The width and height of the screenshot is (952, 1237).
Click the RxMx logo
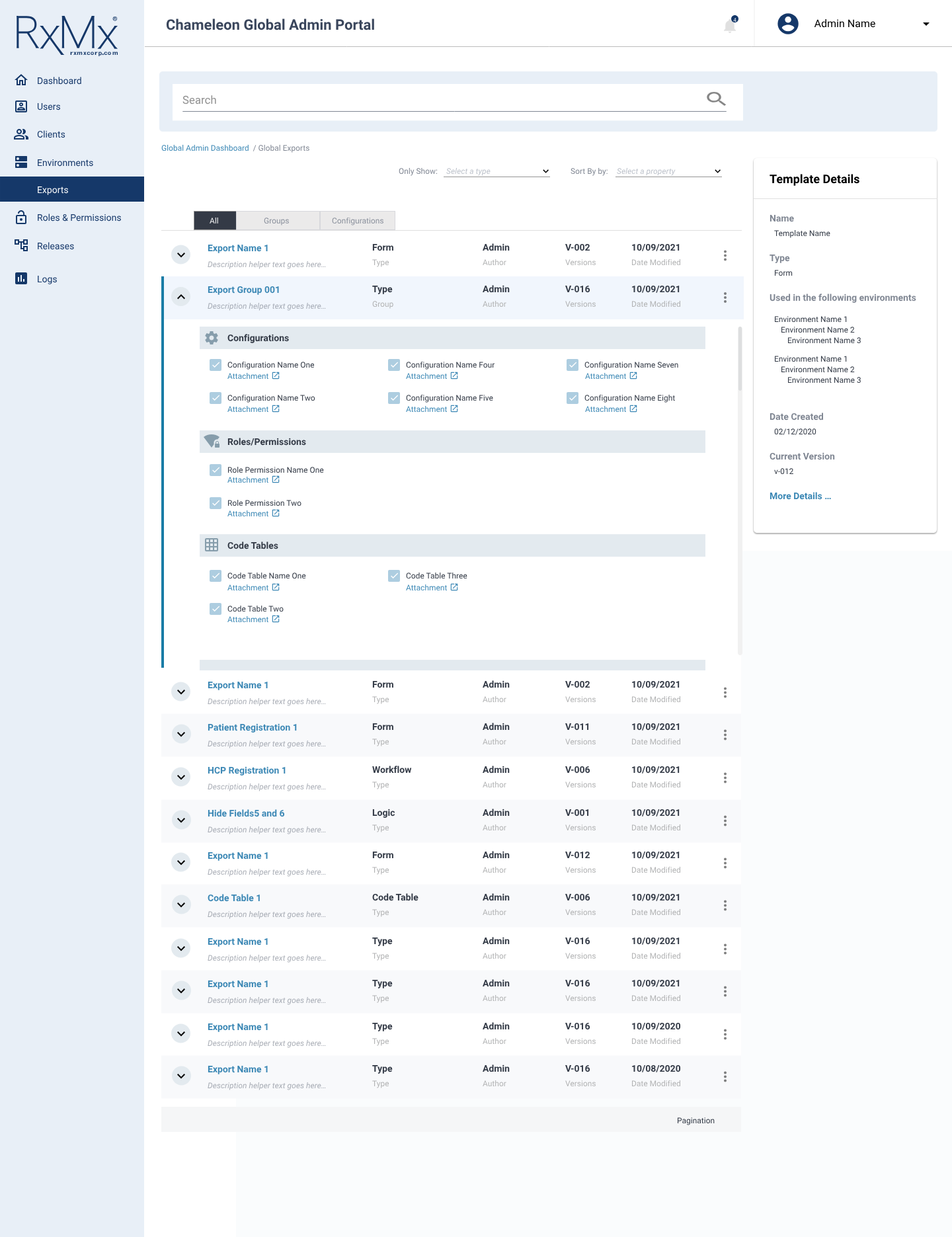coord(67,34)
